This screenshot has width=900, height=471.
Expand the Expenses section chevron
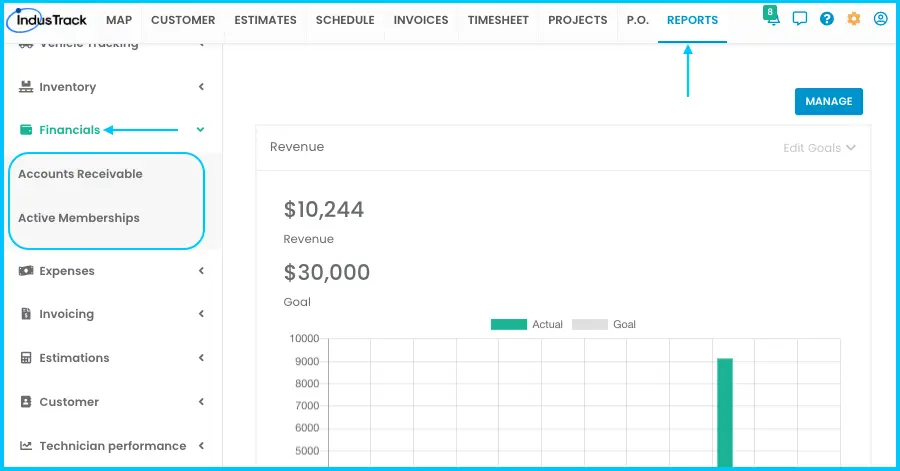201,270
